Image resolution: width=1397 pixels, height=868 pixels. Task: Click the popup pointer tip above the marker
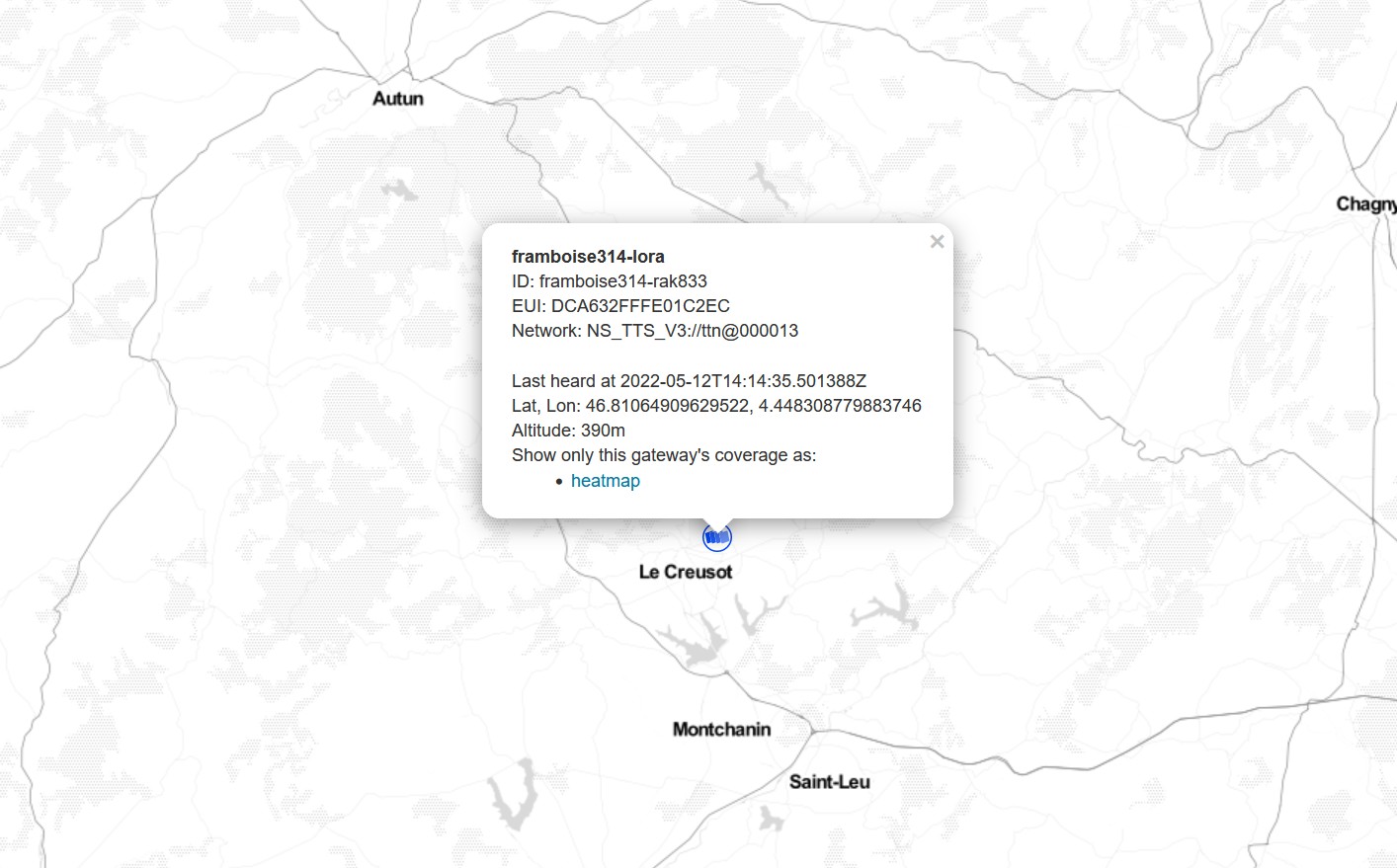[717, 523]
